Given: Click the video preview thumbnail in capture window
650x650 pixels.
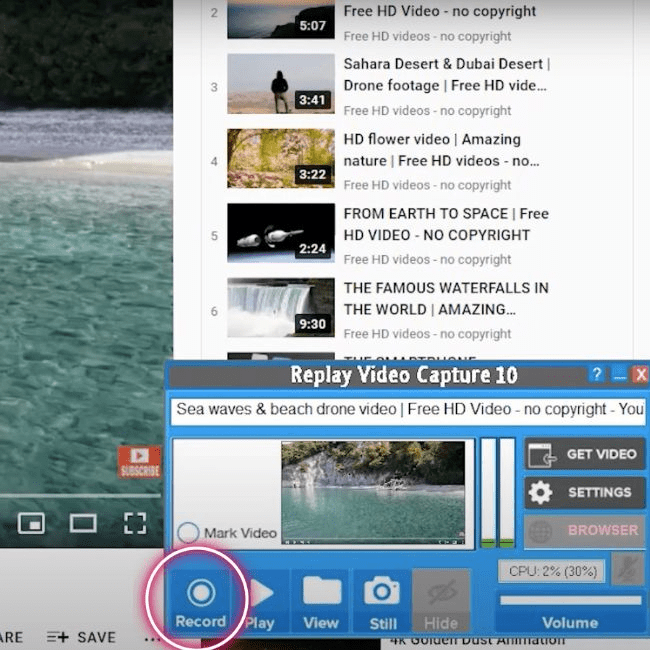Looking at the screenshot, I should click(x=373, y=493).
